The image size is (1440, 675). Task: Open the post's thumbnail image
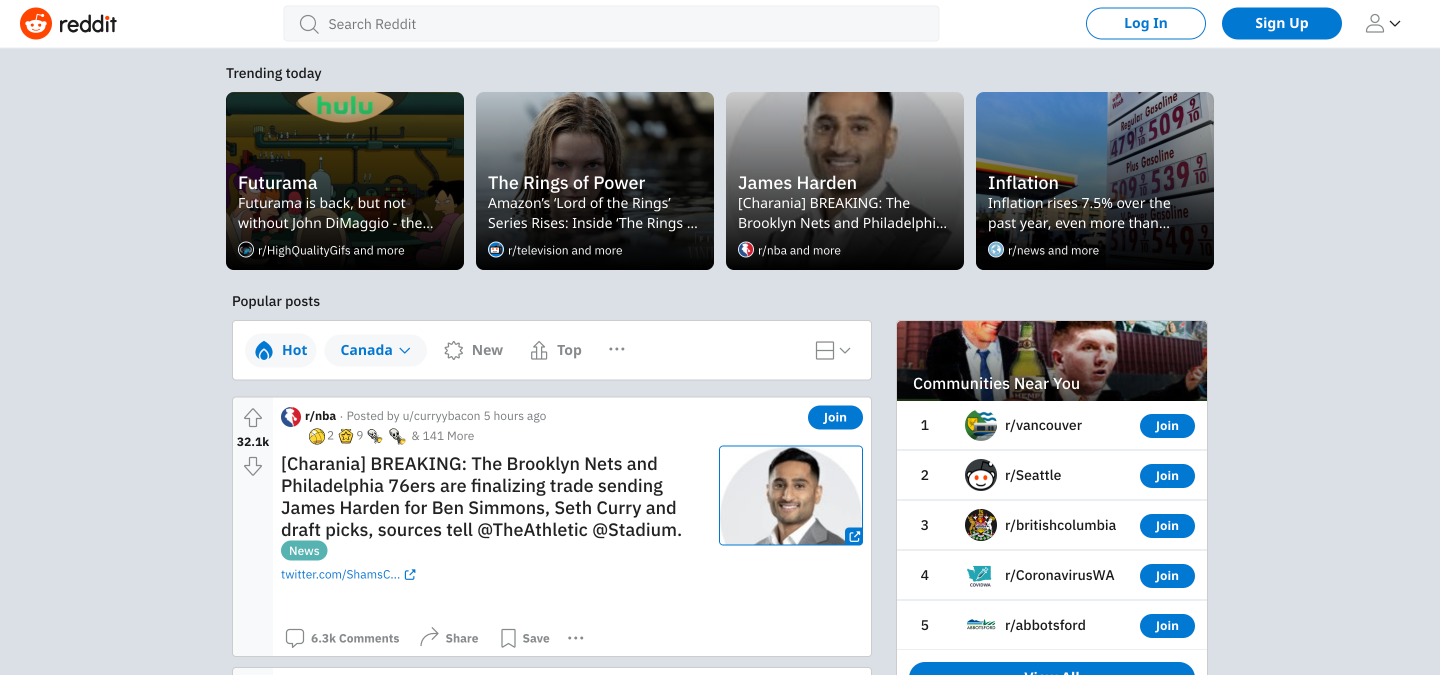[x=791, y=495]
